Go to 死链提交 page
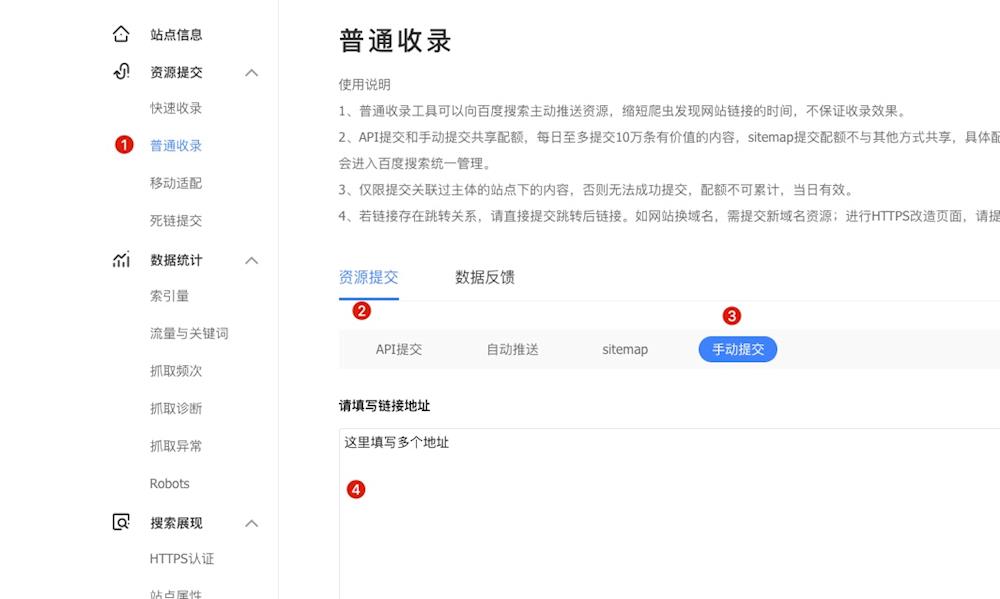1000x599 pixels. [x=176, y=221]
